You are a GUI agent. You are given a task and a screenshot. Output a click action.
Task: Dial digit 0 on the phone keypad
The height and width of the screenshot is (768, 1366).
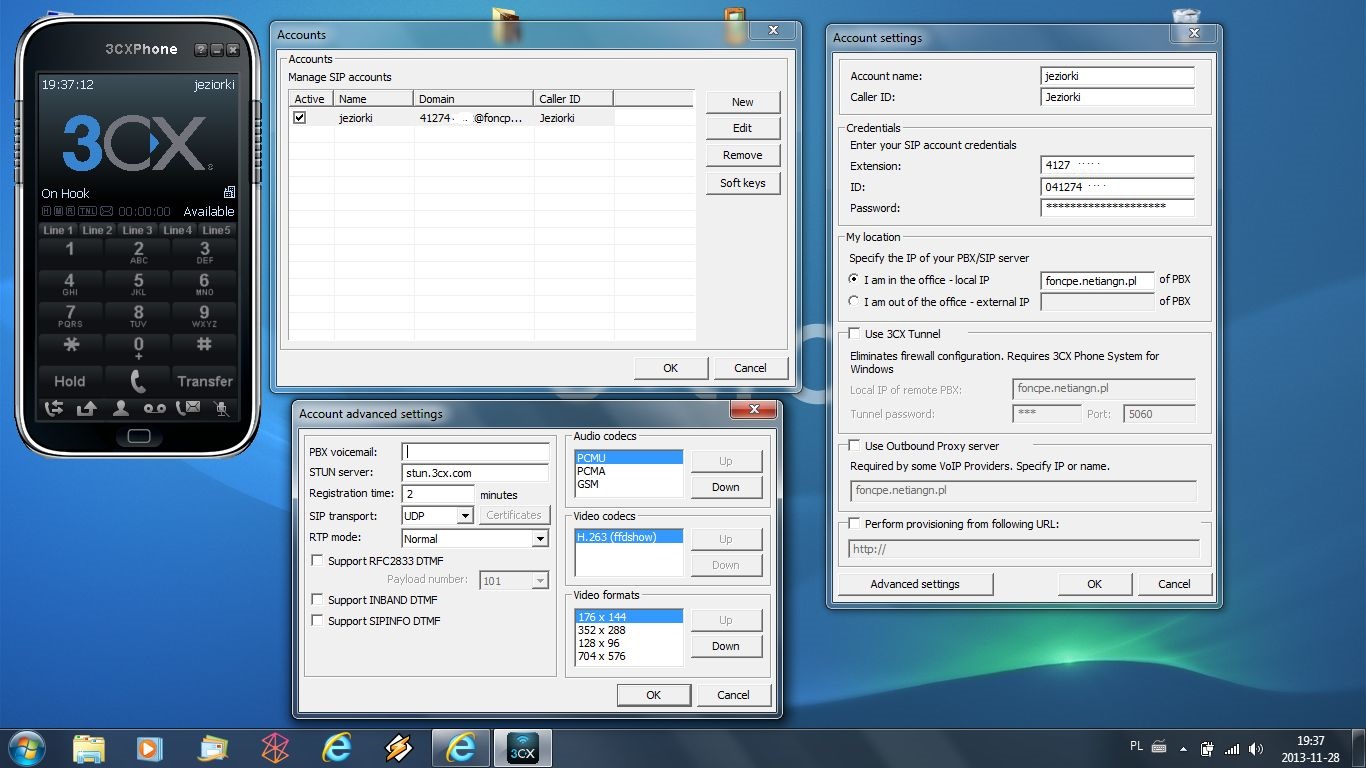tap(138, 347)
